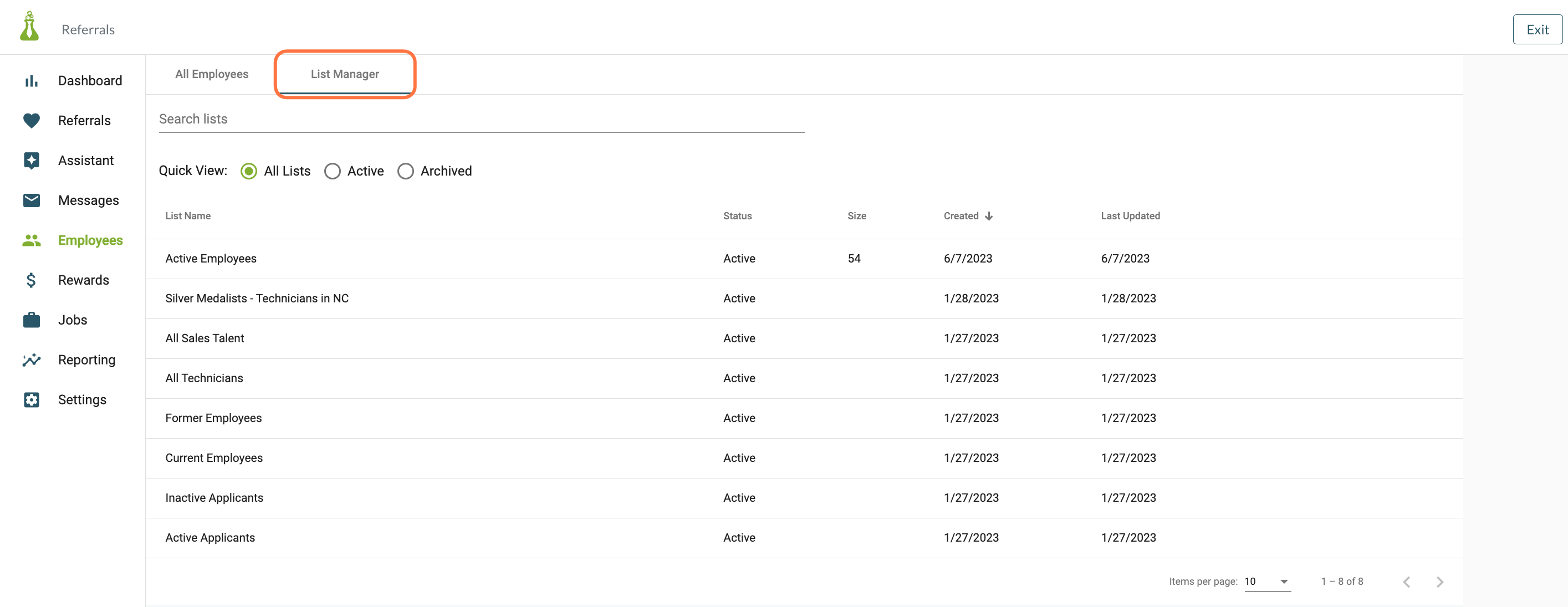
Task: Click the Created column sort arrow
Action: 989,216
